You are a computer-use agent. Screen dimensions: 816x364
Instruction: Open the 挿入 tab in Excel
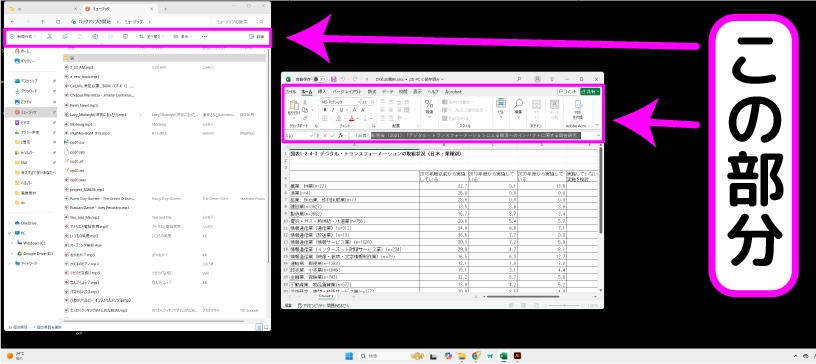coord(322,91)
